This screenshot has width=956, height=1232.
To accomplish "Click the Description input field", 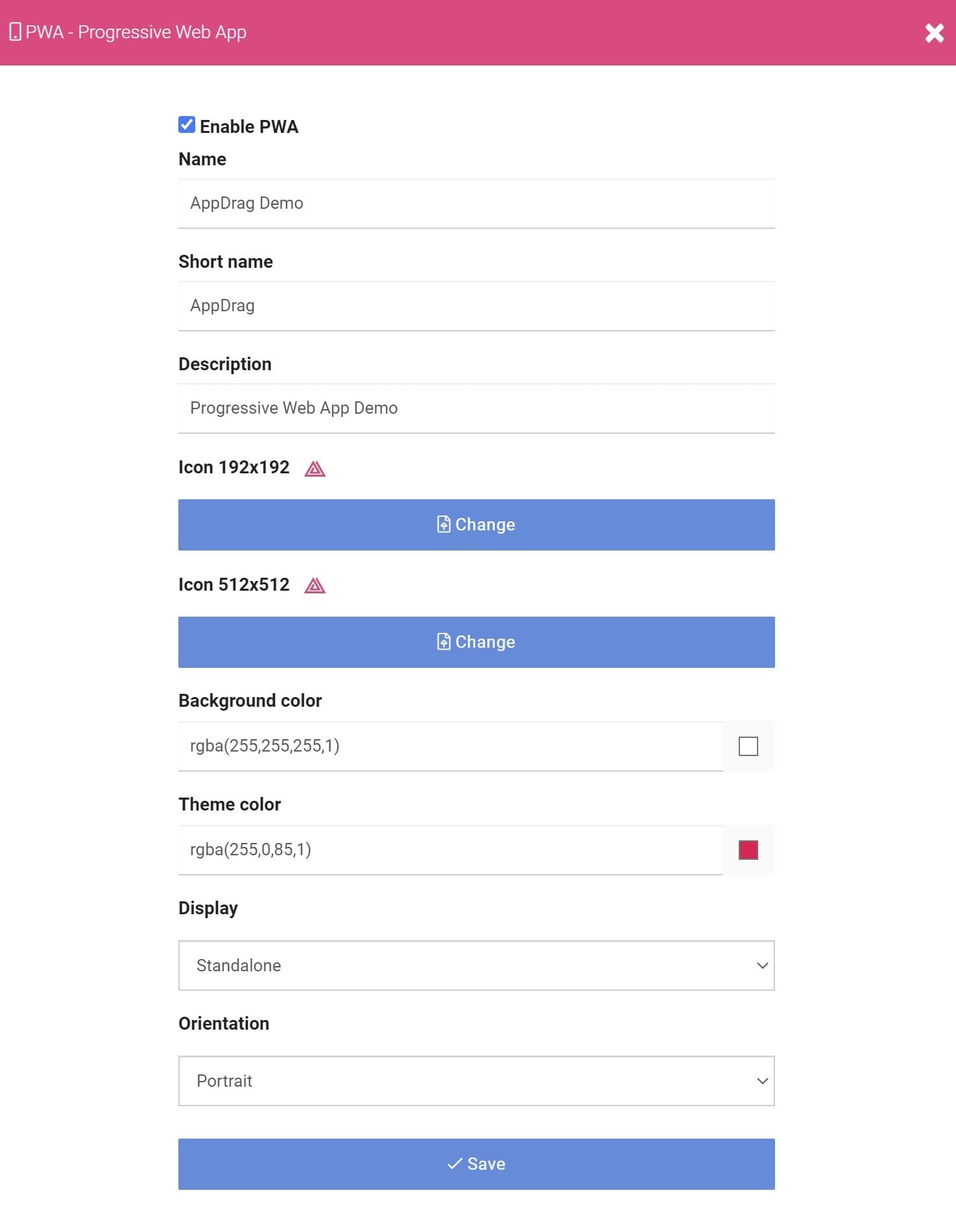I will point(476,409).
